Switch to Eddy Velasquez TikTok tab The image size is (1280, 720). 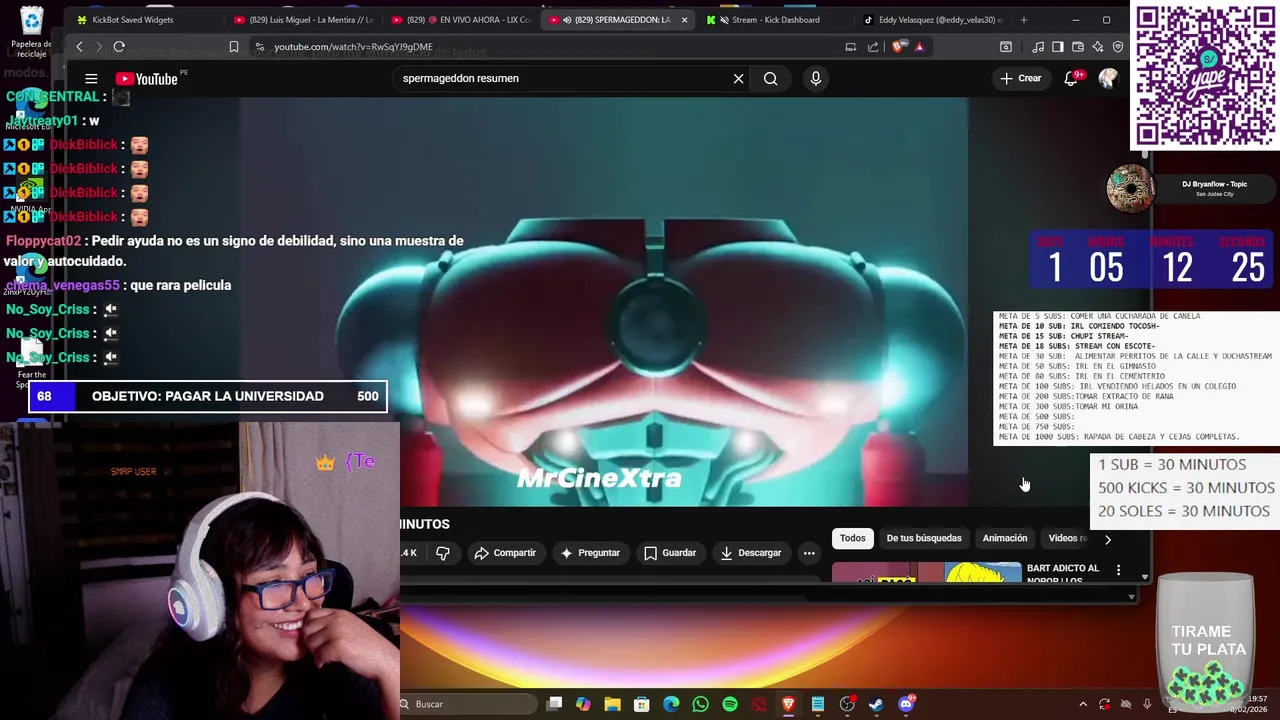coord(932,19)
